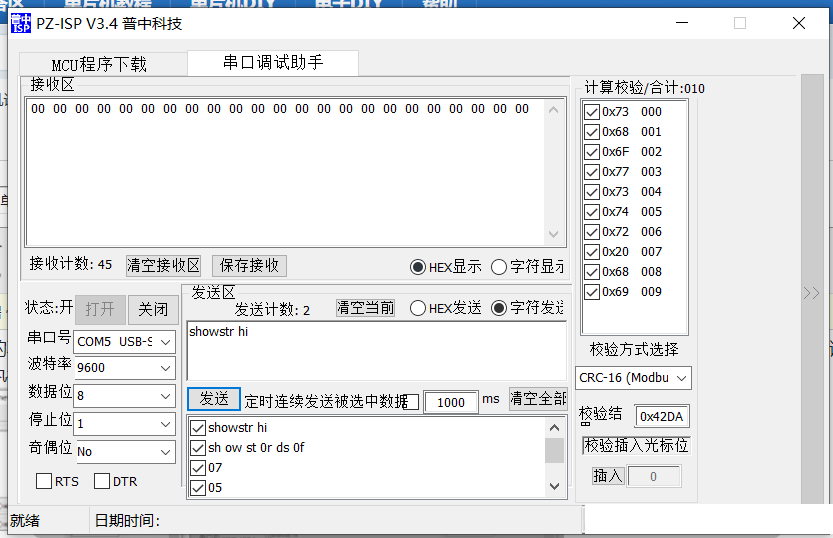The image size is (833, 538).
Task: Click the hex data in receive area
Action: pos(280,109)
